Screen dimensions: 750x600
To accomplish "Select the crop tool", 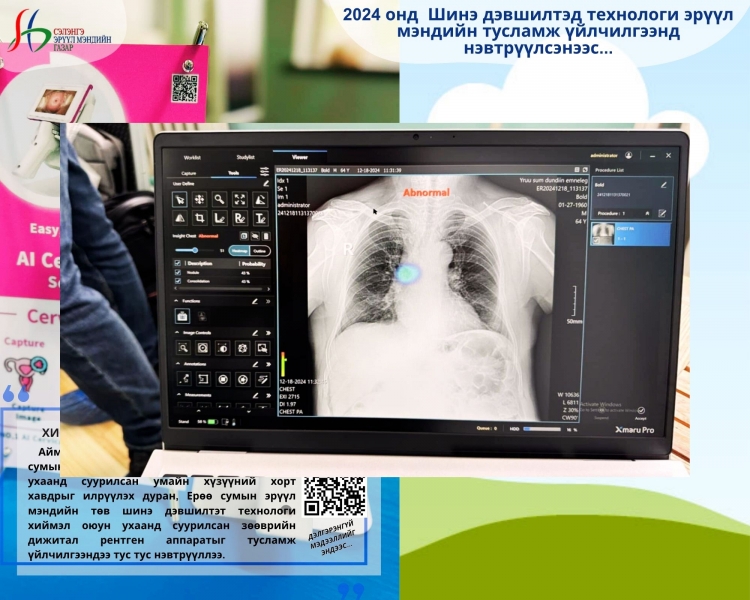I will pos(200,217).
